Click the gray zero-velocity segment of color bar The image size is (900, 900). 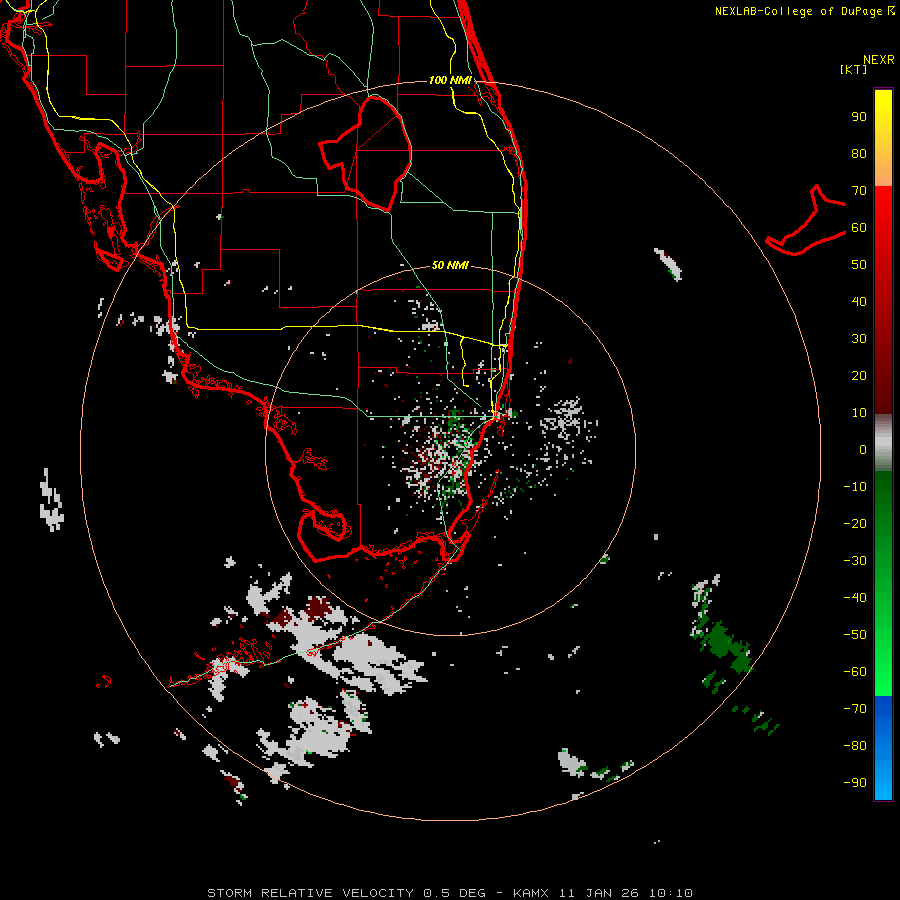[883, 443]
